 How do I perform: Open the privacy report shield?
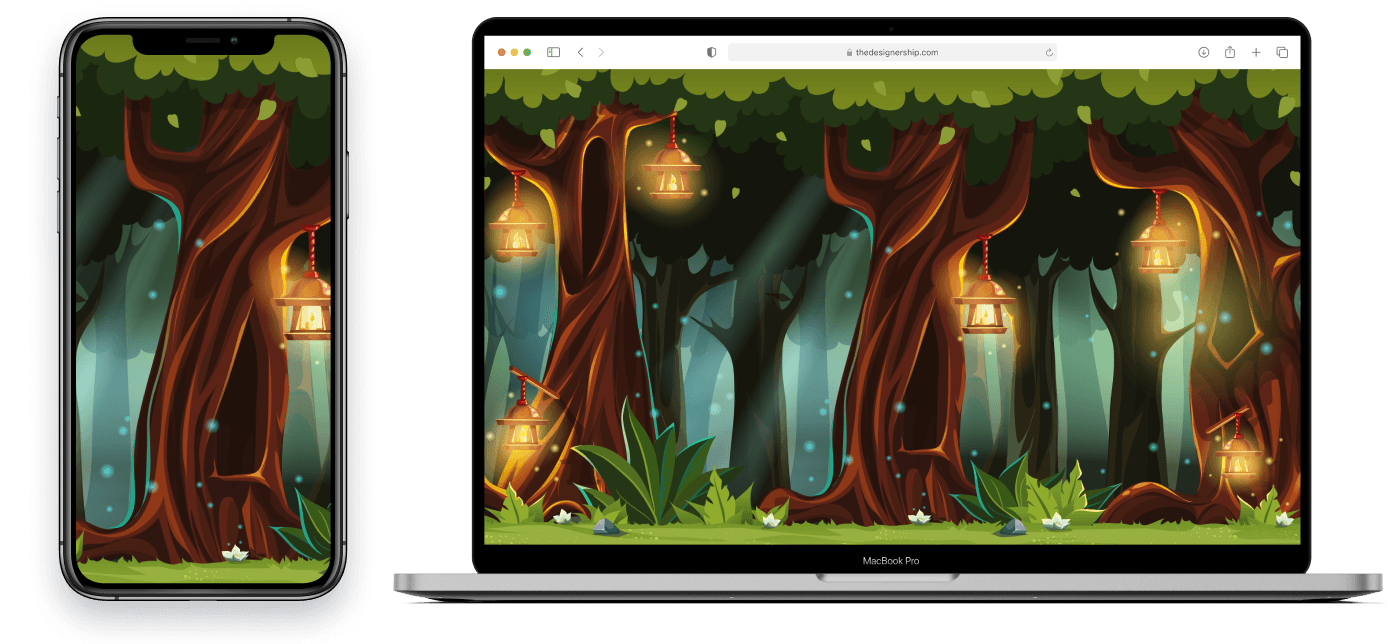pos(711,52)
